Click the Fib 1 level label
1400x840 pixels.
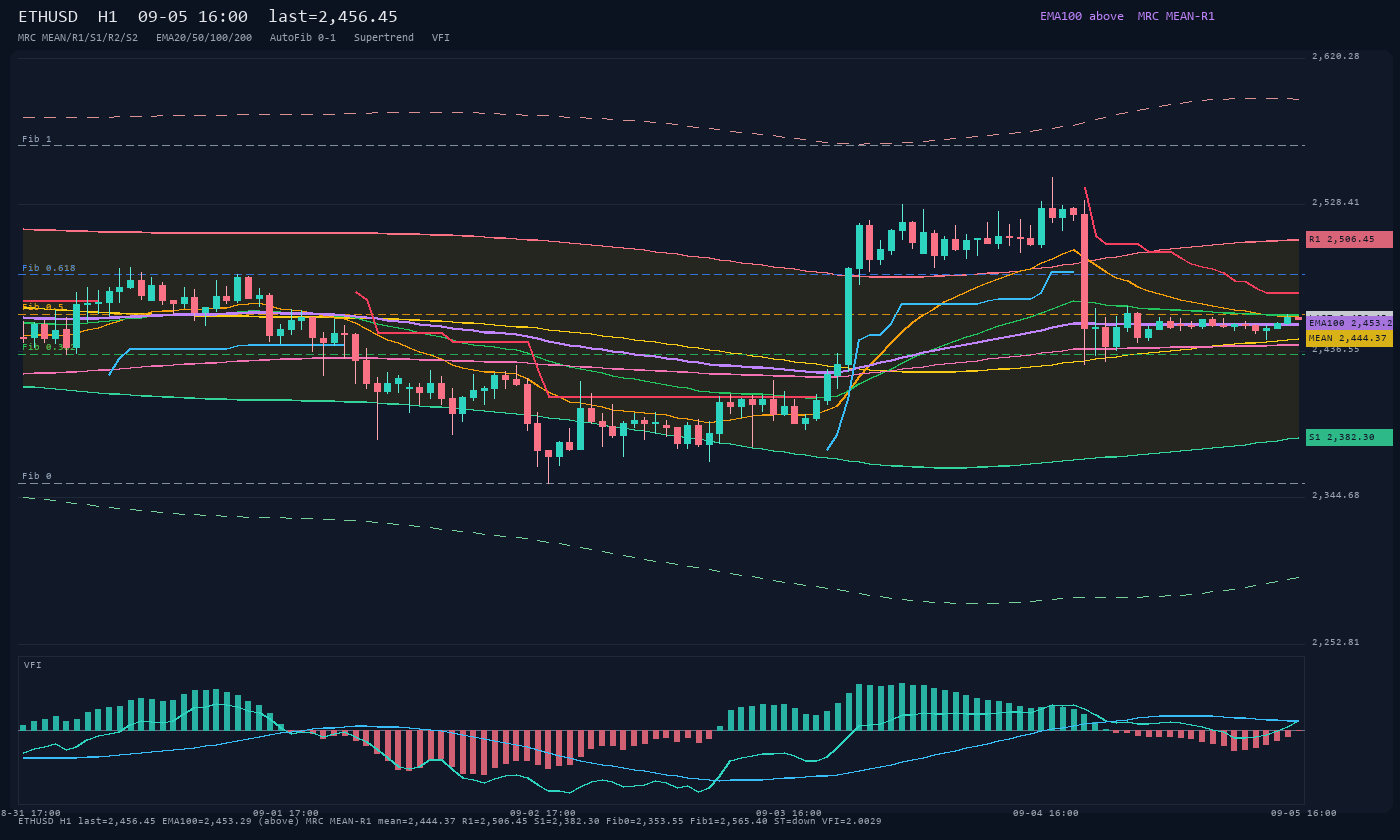pyautogui.click(x=37, y=139)
